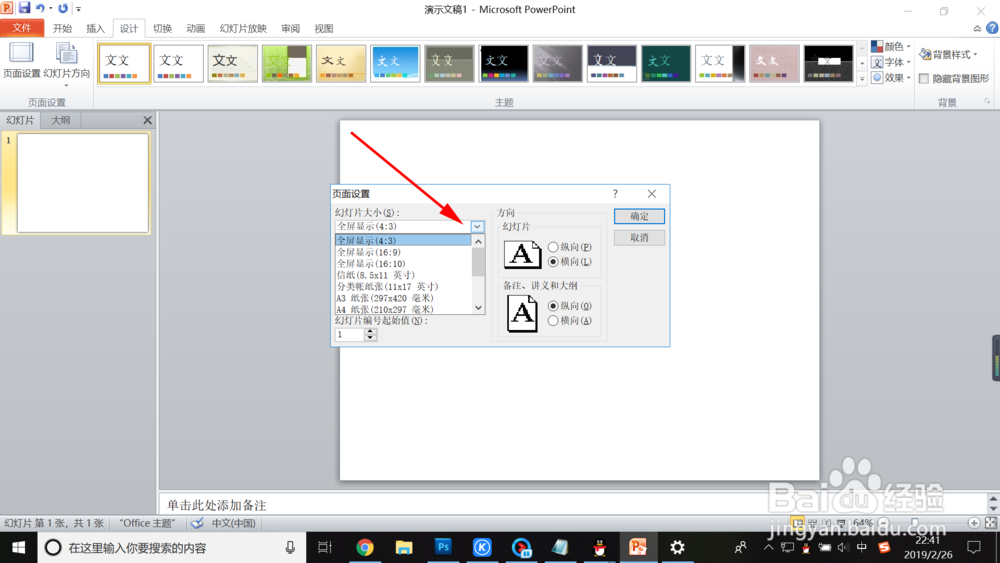Open Windows Start menu
1000x563 pixels.
pos(18,547)
